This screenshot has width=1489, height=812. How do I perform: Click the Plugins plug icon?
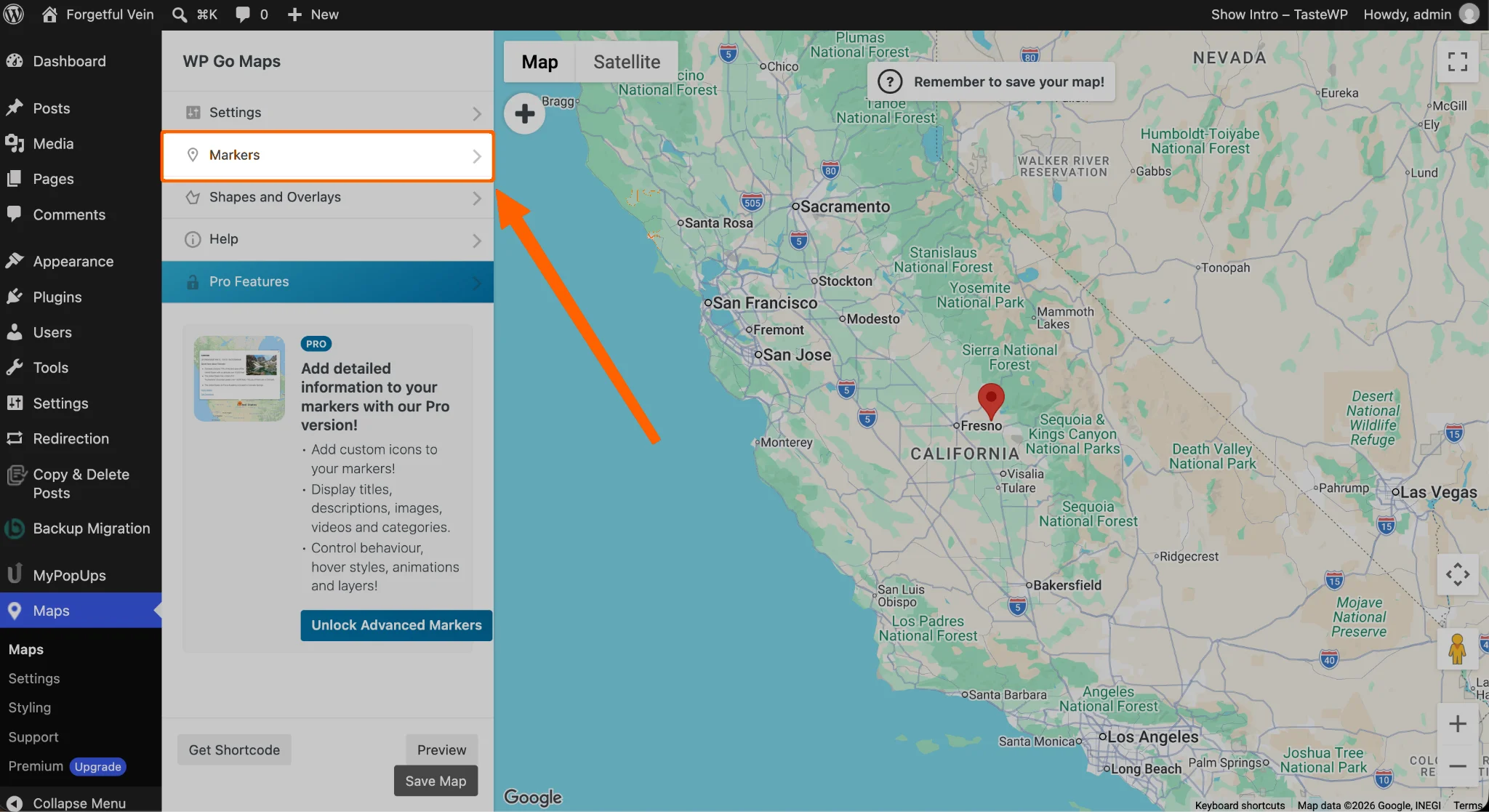[x=15, y=297]
